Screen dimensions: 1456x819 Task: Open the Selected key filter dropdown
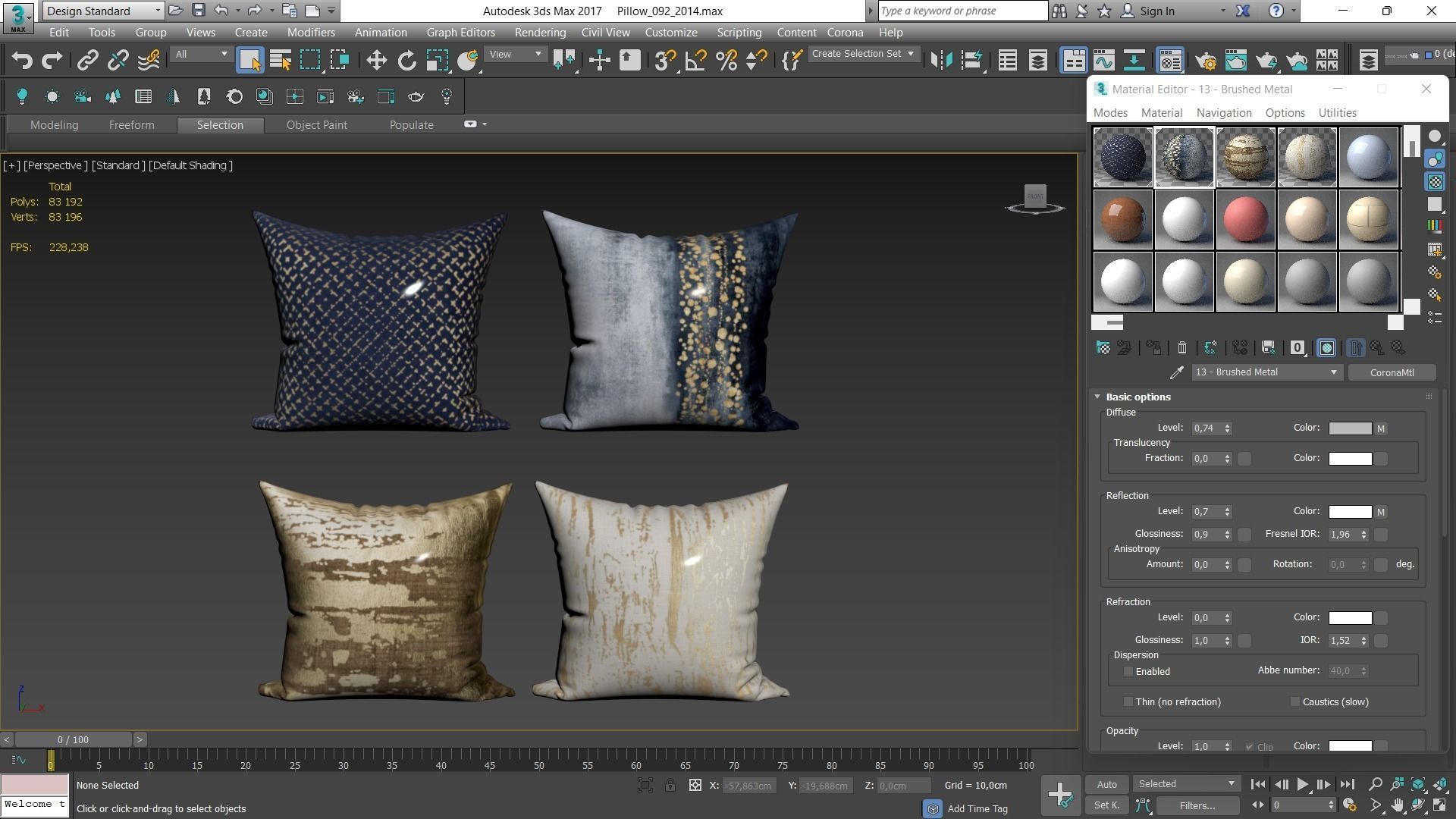(x=1186, y=784)
